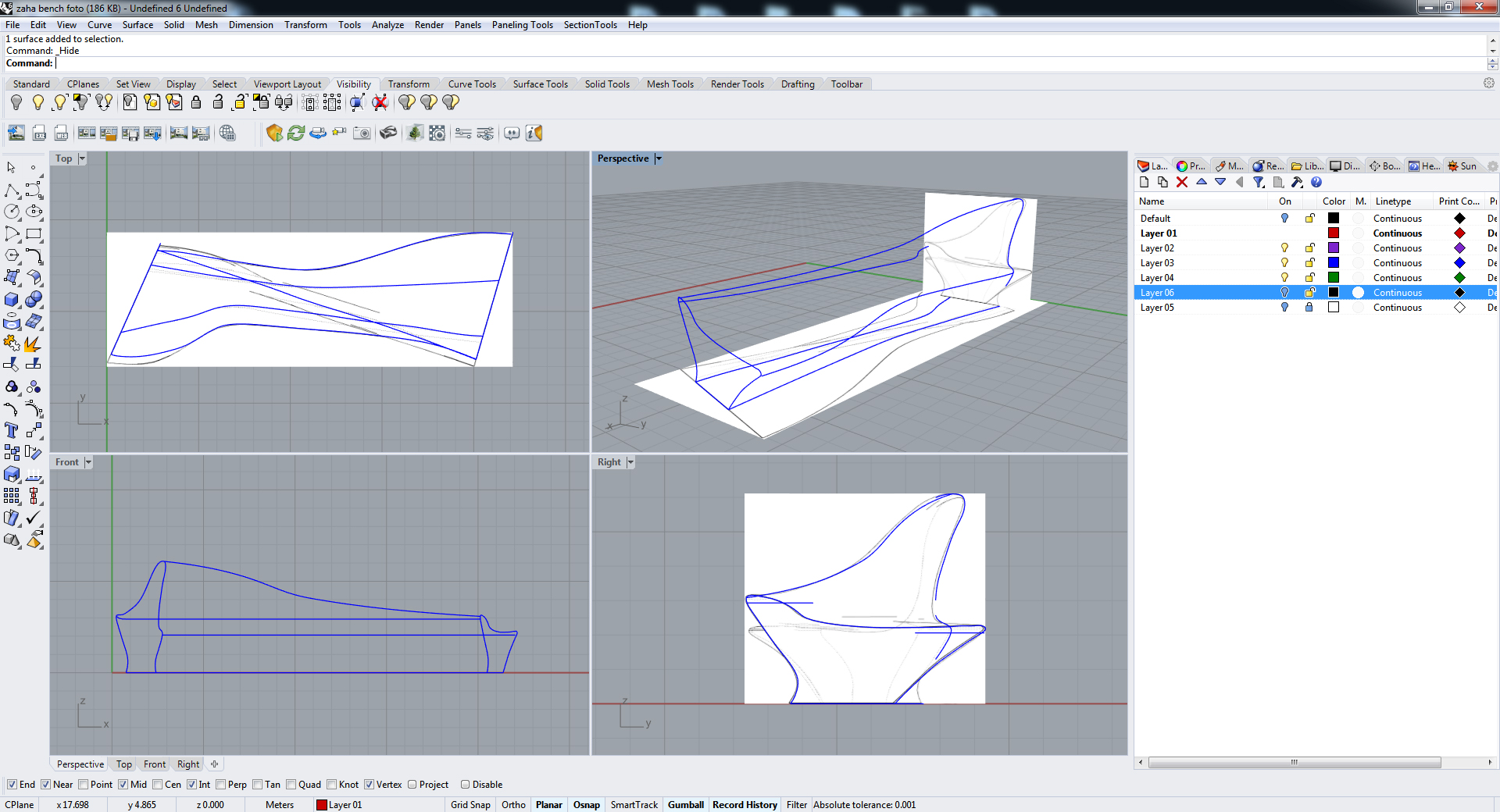The width and height of the screenshot is (1500, 812).
Task: Click the Render shield icon in toolbar
Action: point(274,133)
